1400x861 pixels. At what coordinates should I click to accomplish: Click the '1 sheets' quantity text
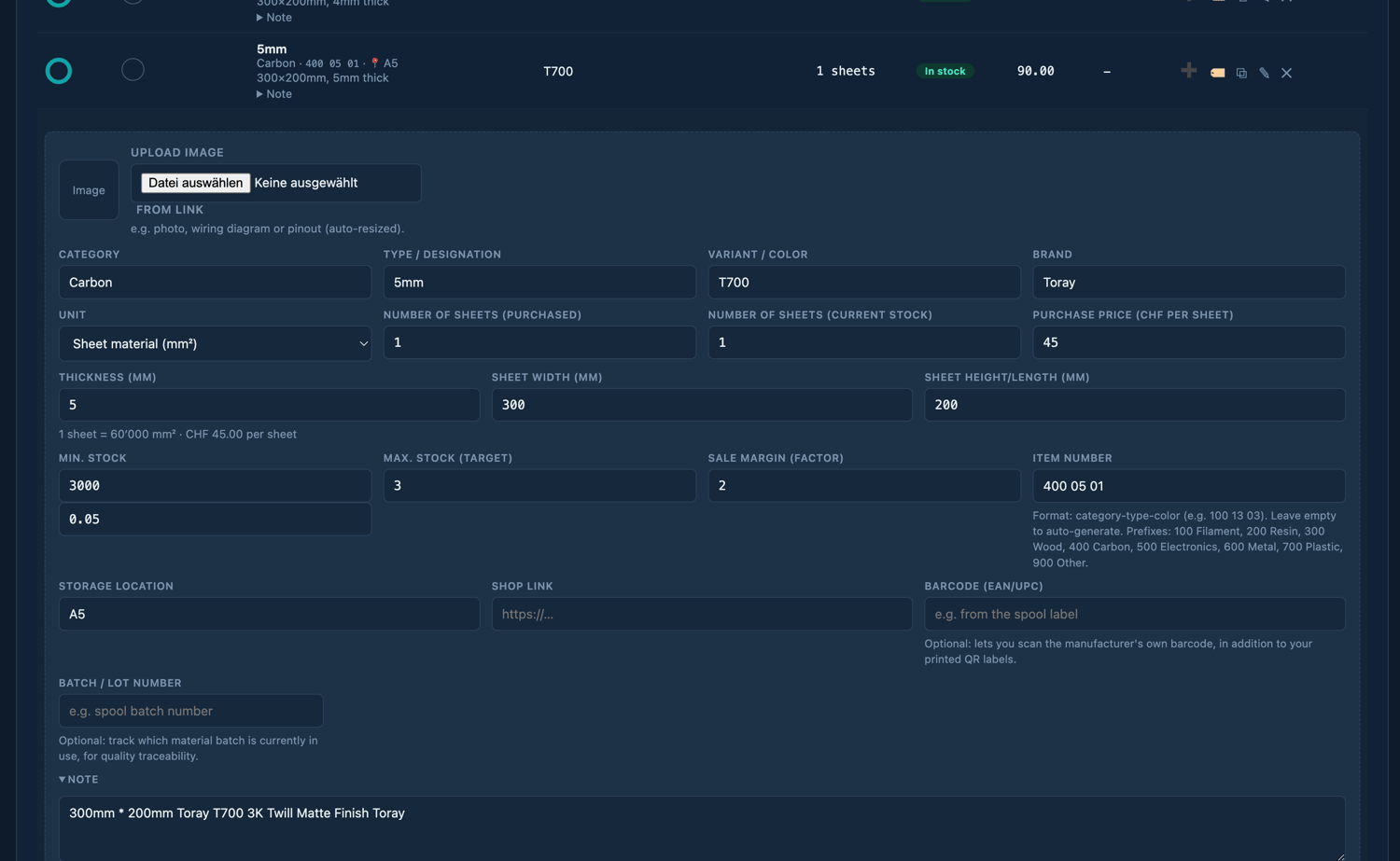[846, 71]
